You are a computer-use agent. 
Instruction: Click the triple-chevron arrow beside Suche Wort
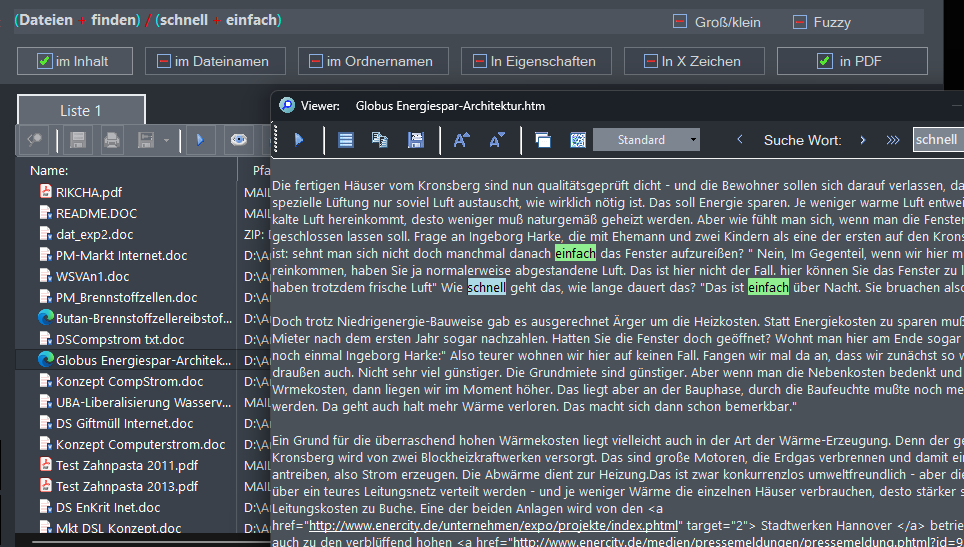[893, 140]
